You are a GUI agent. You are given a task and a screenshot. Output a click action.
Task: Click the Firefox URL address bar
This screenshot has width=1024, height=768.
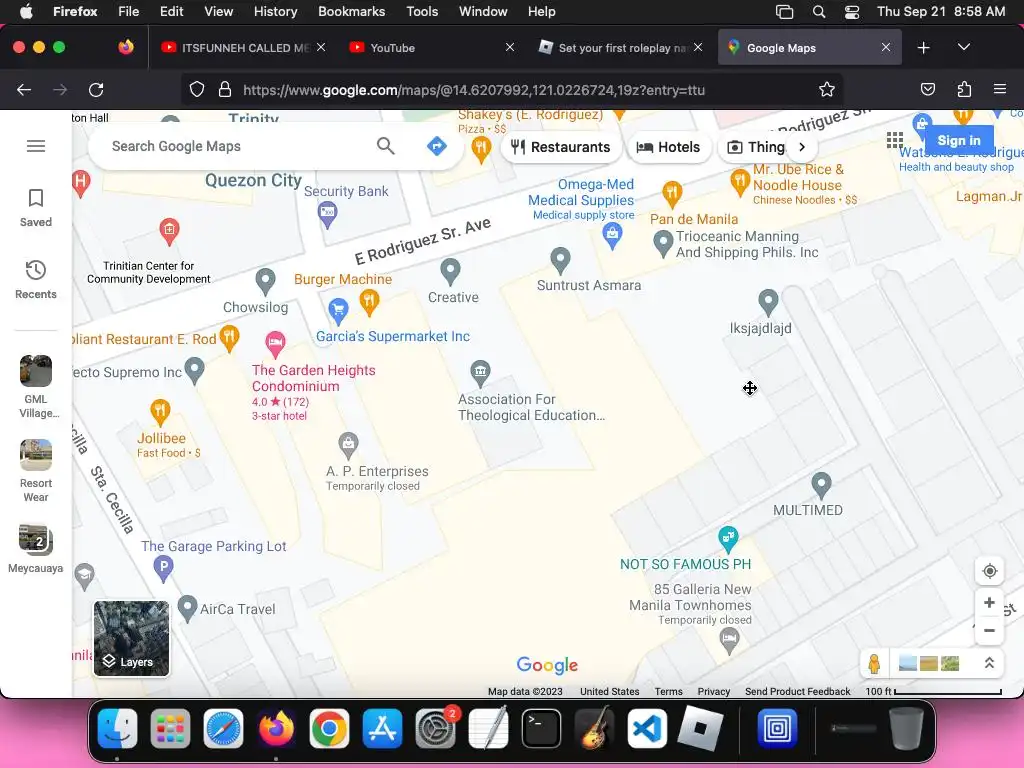click(511, 90)
